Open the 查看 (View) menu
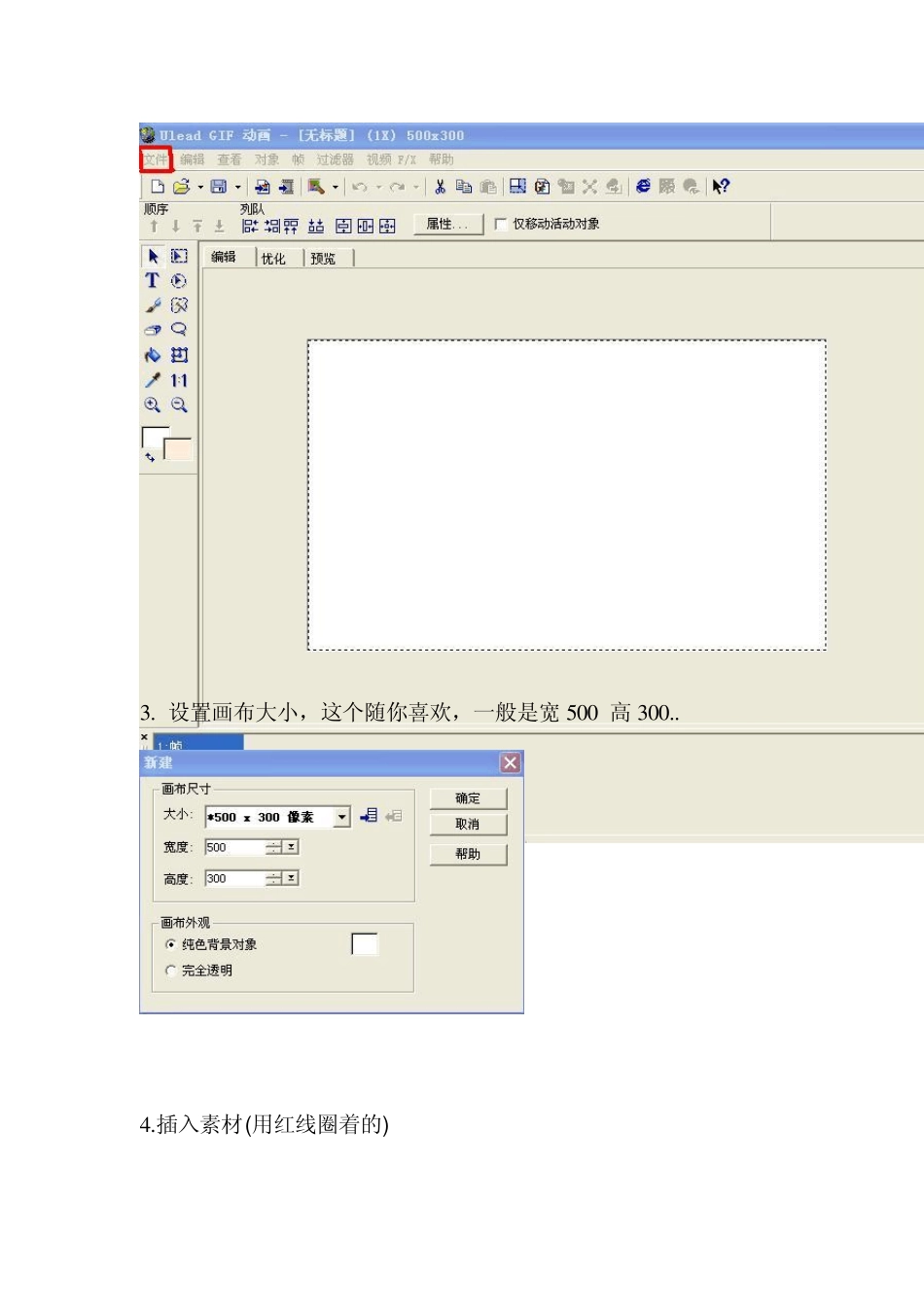 (229, 159)
